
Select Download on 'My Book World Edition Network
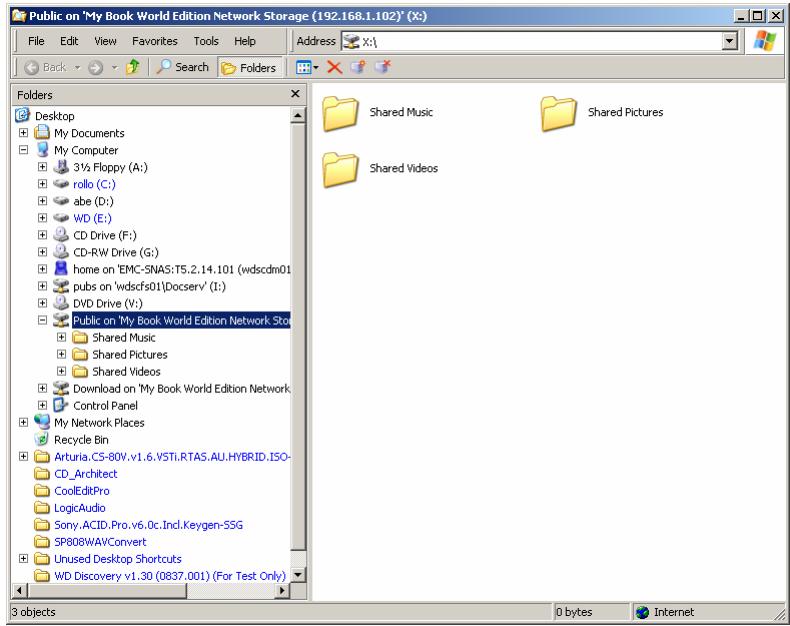[181, 389]
